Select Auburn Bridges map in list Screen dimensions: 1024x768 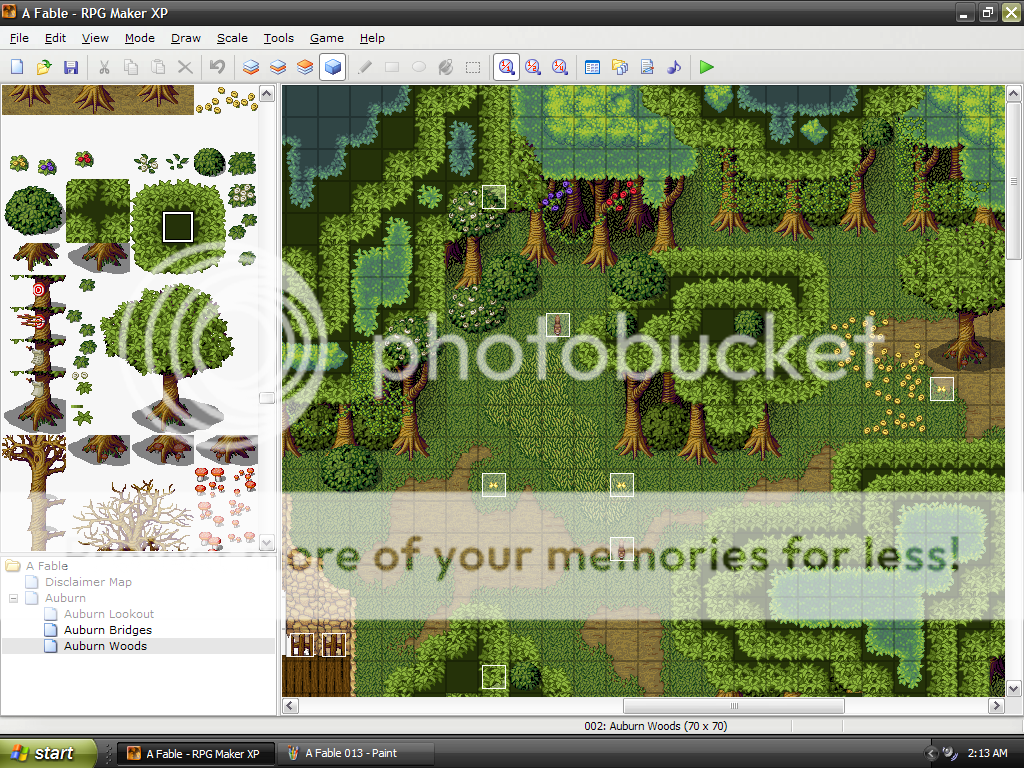[107, 630]
